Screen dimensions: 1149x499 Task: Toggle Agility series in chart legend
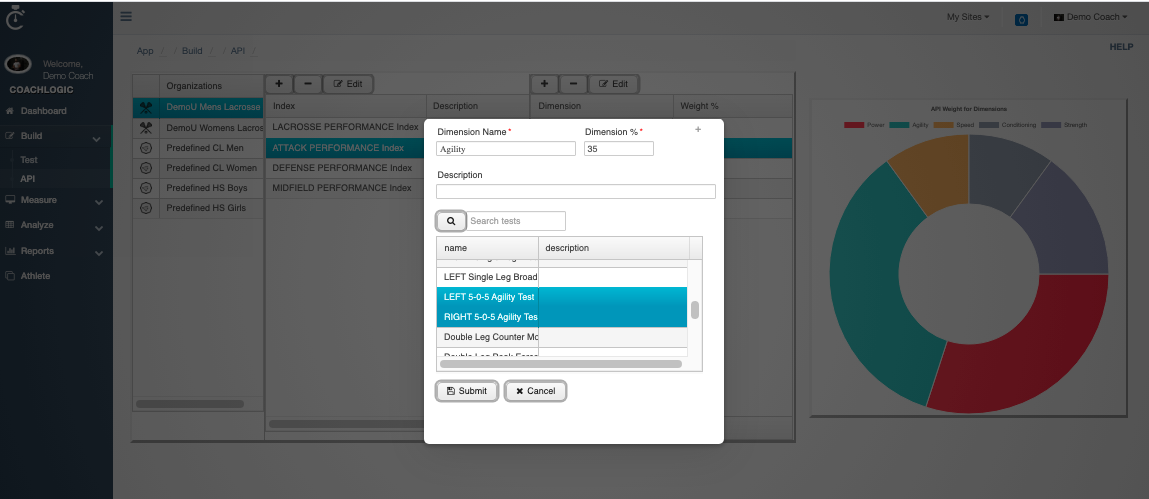pos(920,125)
